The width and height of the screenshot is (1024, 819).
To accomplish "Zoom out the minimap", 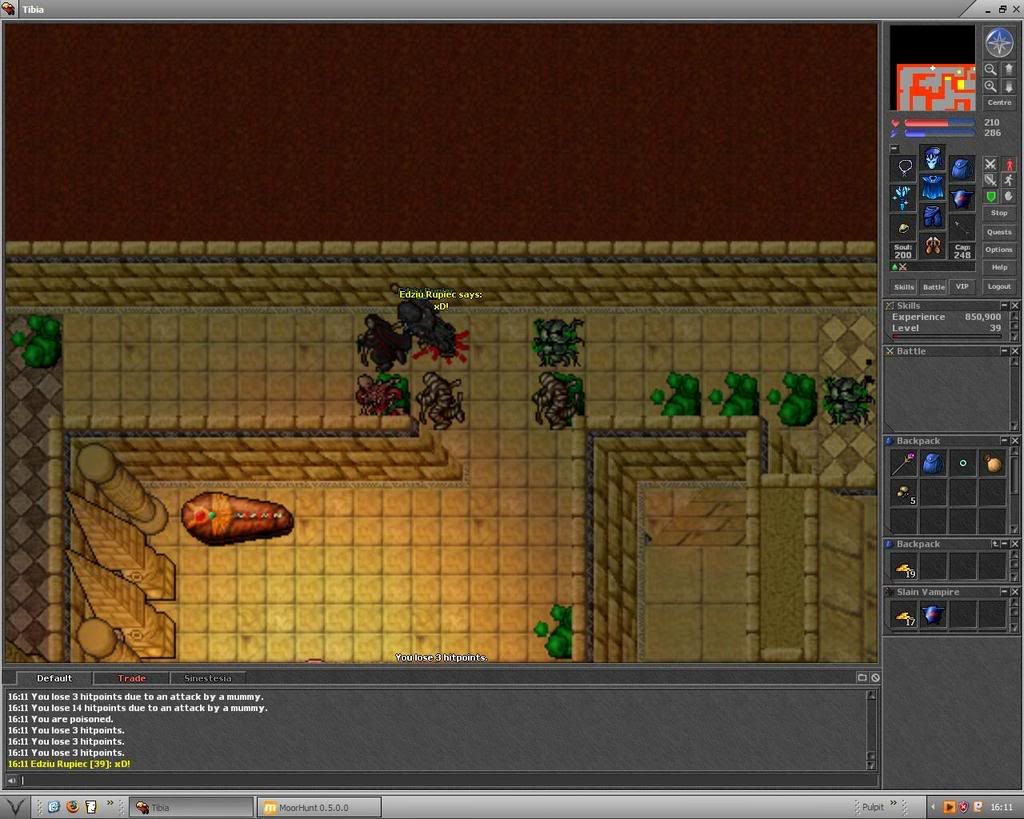I will tap(991, 69).
